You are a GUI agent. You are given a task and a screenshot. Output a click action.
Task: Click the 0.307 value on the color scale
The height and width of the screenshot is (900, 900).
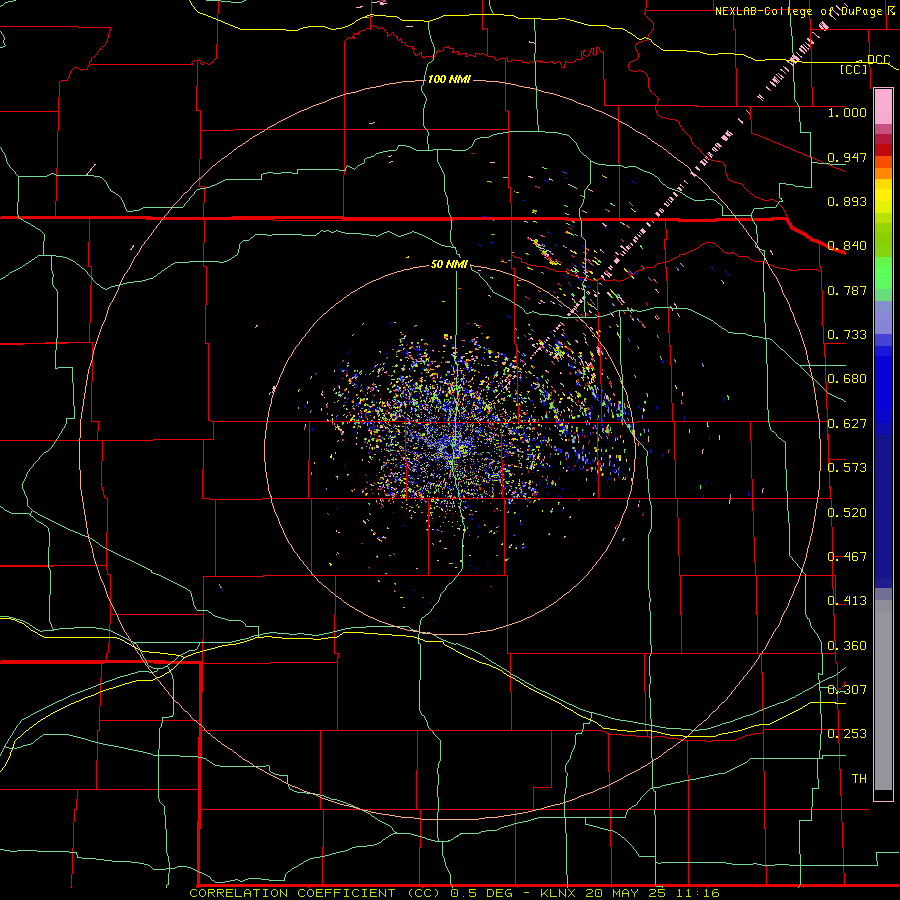(x=847, y=690)
